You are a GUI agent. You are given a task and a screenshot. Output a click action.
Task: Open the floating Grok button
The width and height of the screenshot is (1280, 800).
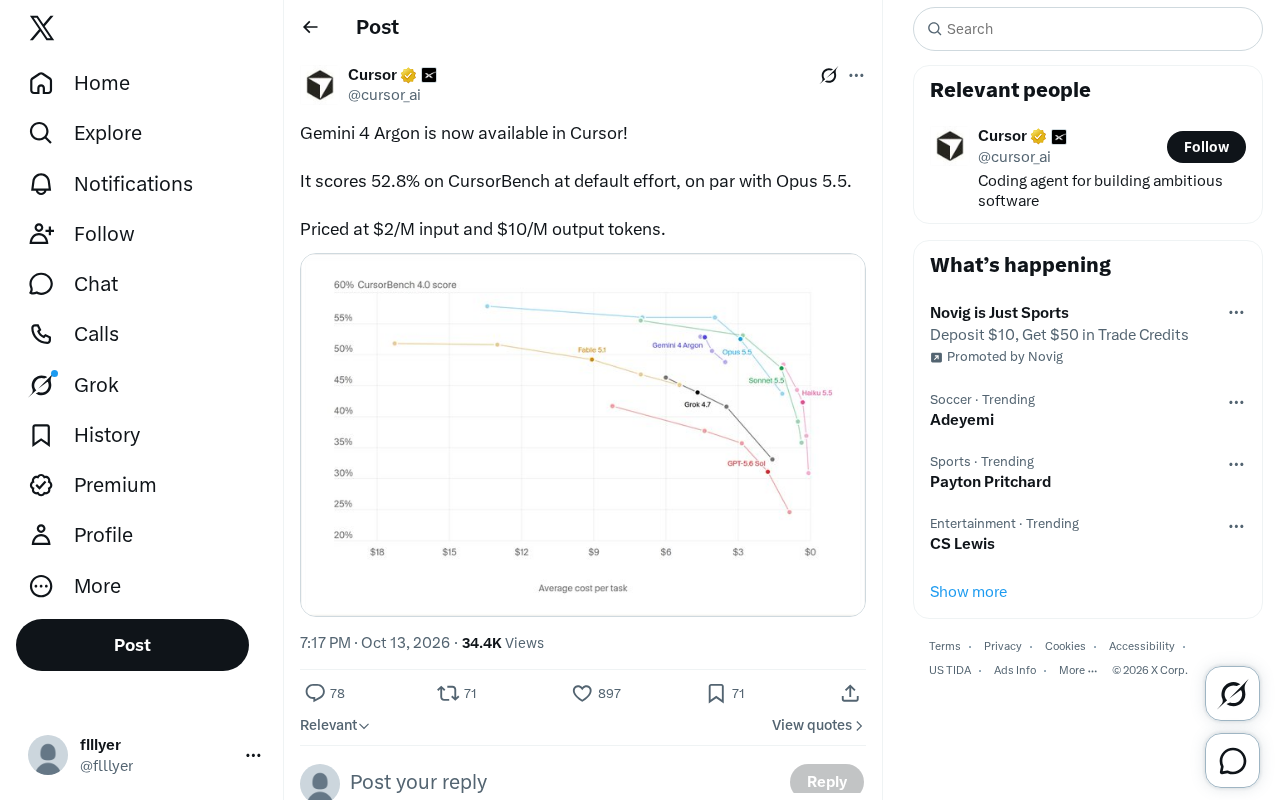tap(1232, 693)
